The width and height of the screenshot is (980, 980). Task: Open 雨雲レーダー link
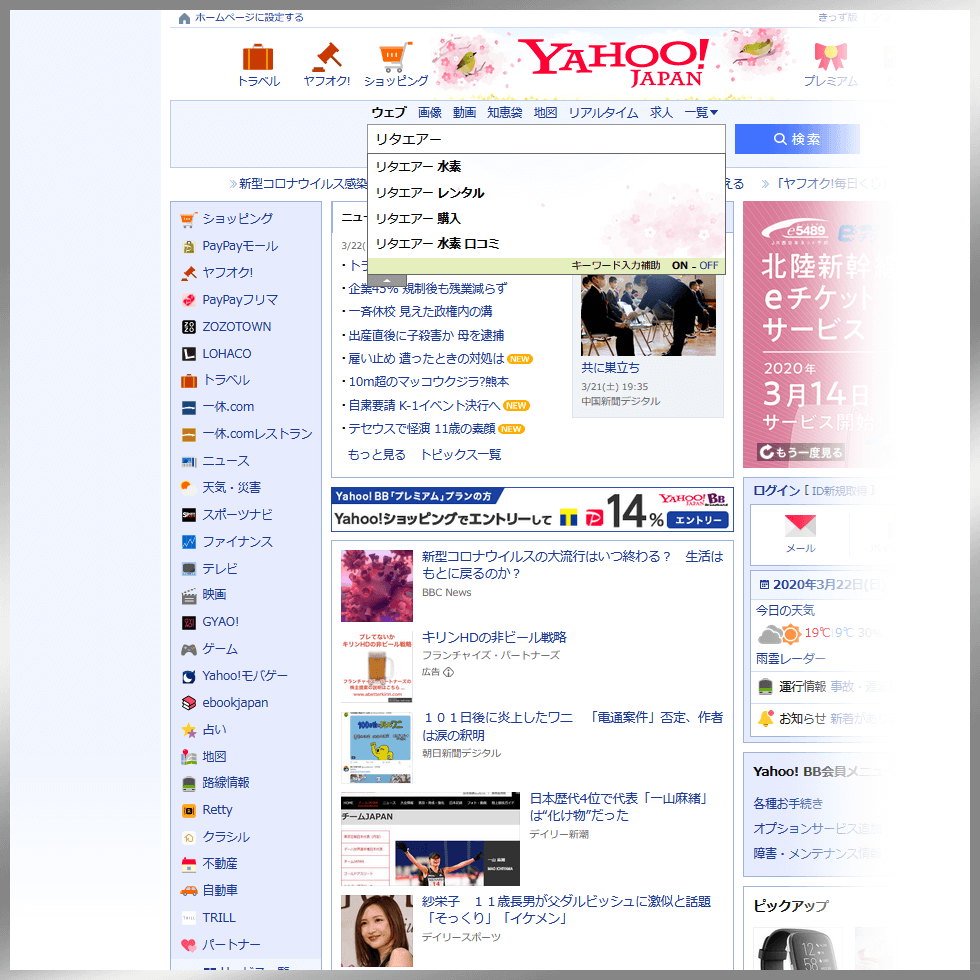(791, 659)
